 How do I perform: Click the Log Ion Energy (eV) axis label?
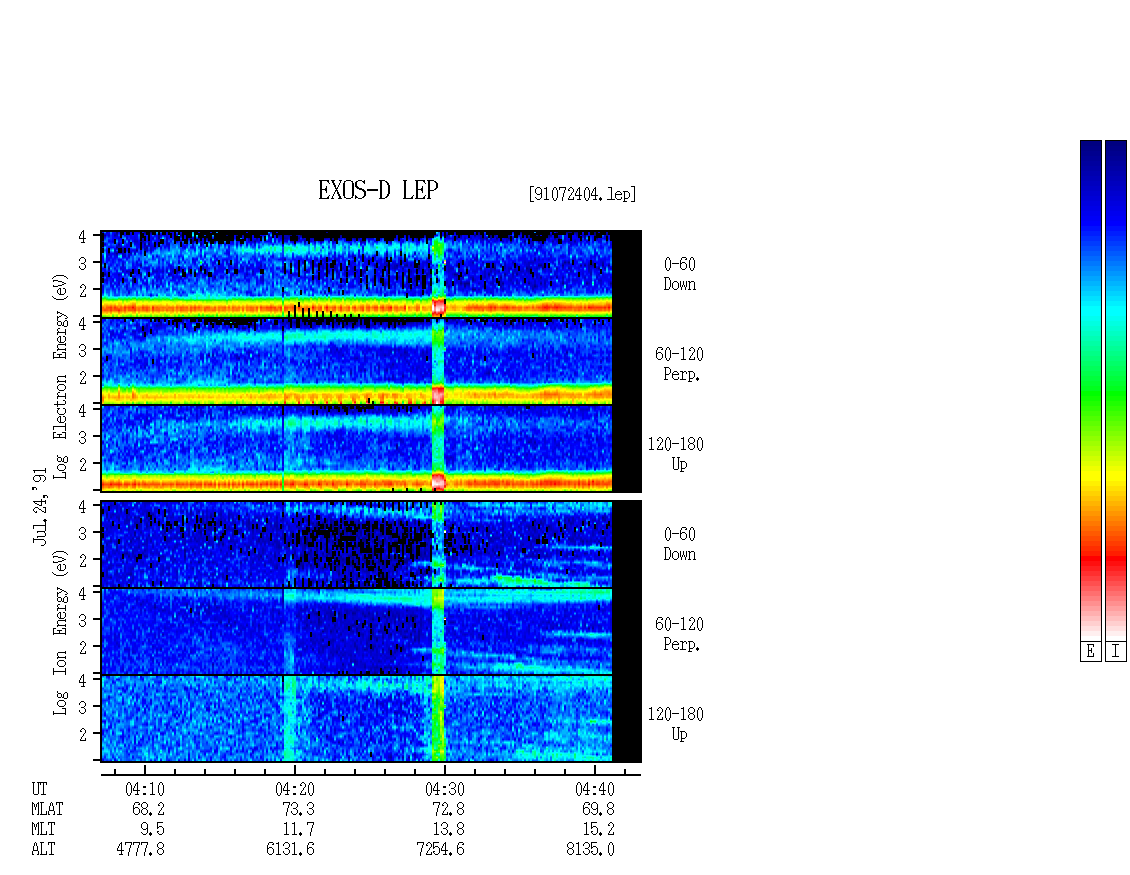(x=60, y=633)
